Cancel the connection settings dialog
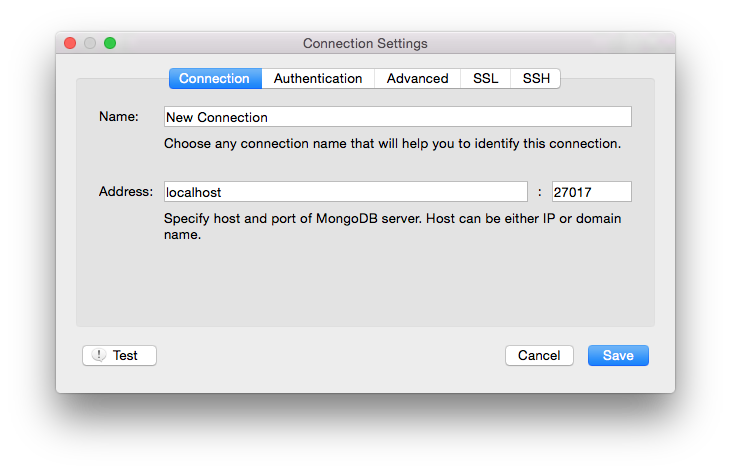 [x=539, y=355]
